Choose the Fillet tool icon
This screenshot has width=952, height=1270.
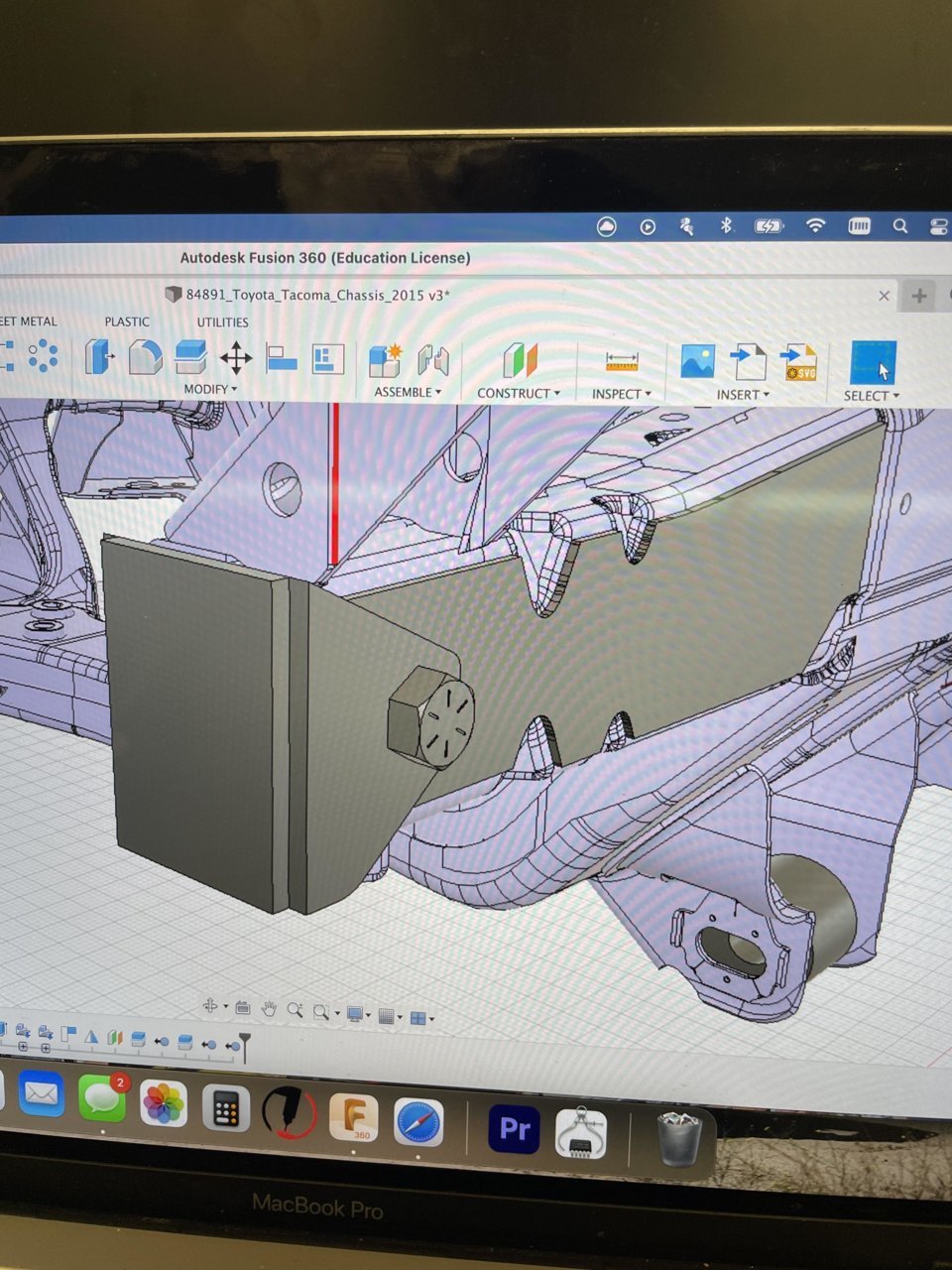click(146, 357)
